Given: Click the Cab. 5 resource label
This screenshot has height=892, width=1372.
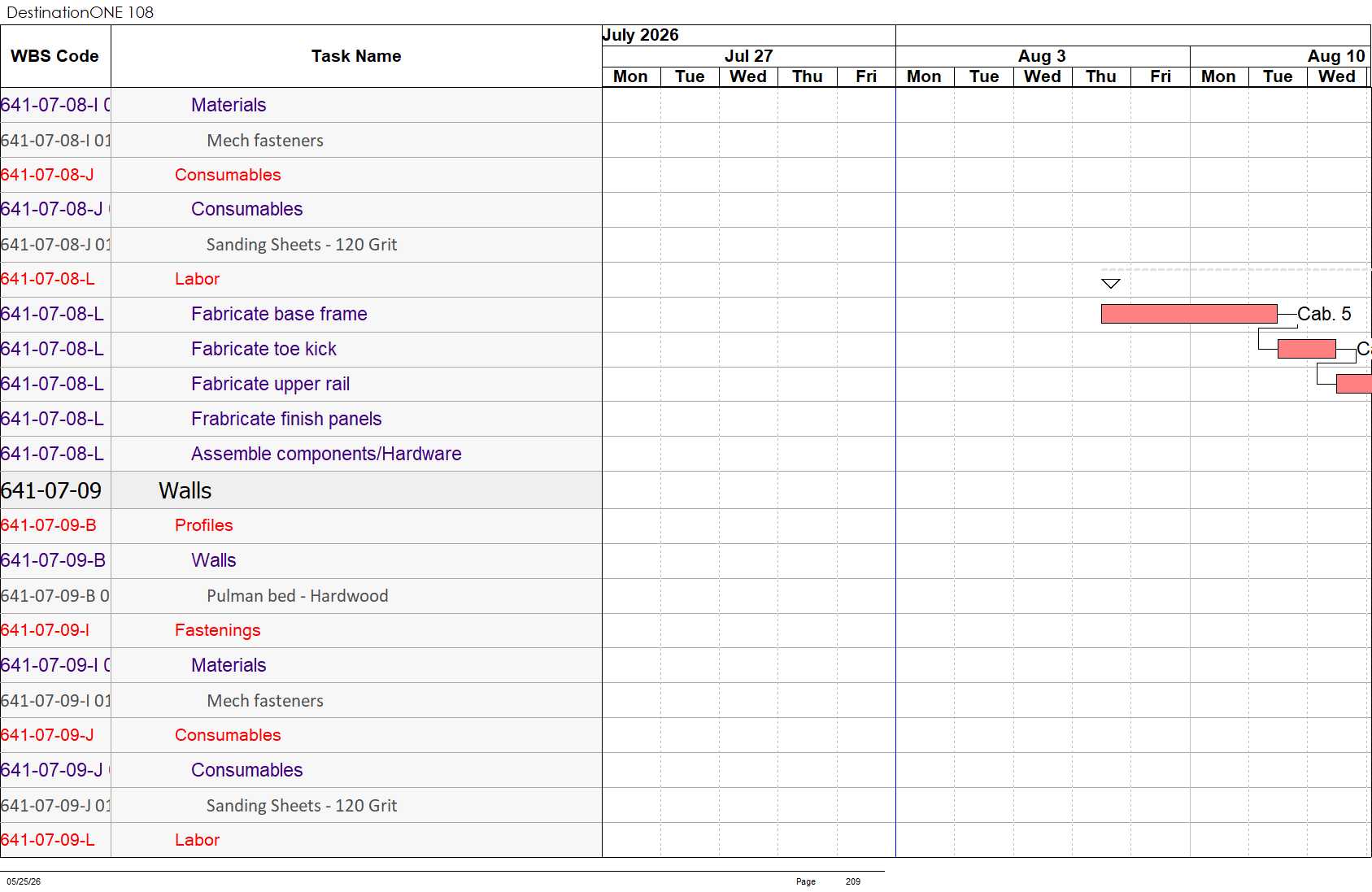Looking at the screenshot, I should [1324, 314].
